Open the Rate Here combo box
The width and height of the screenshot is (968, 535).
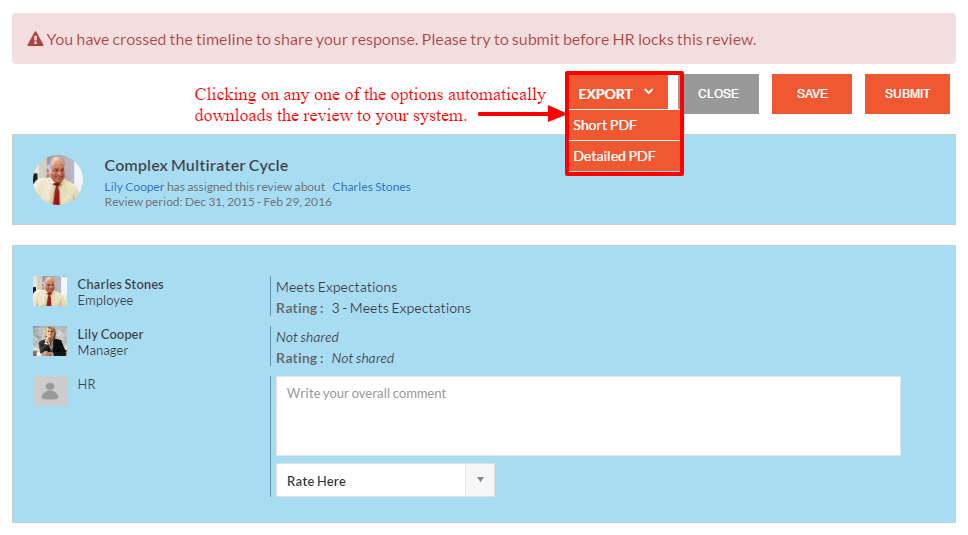pos(385,480)
